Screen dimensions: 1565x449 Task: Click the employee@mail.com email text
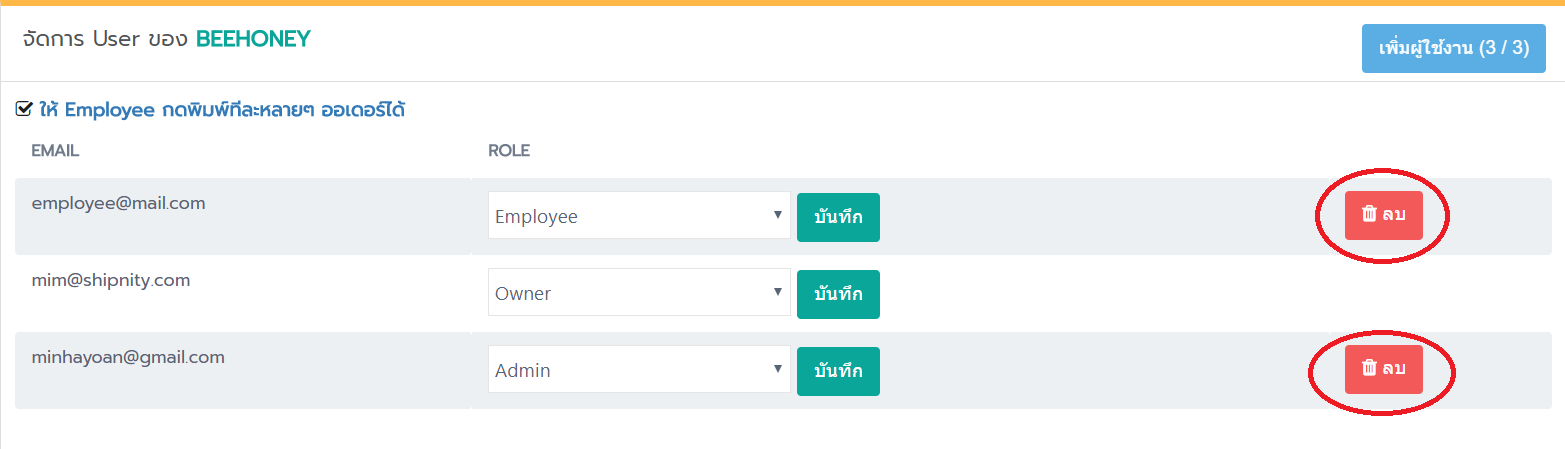point(118,203)
